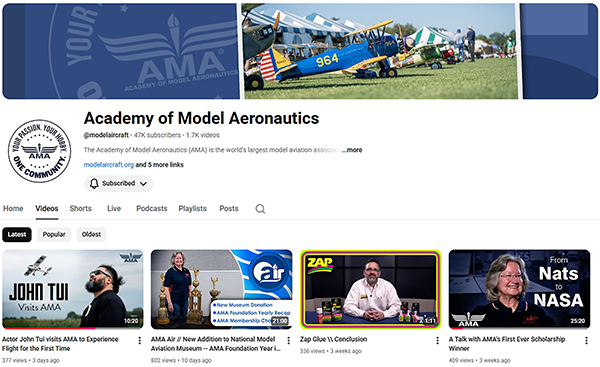Open title 'Zap Glue \\ Conclusion'
This screenshot has height=367, width=600.
[x=333, y=339]
